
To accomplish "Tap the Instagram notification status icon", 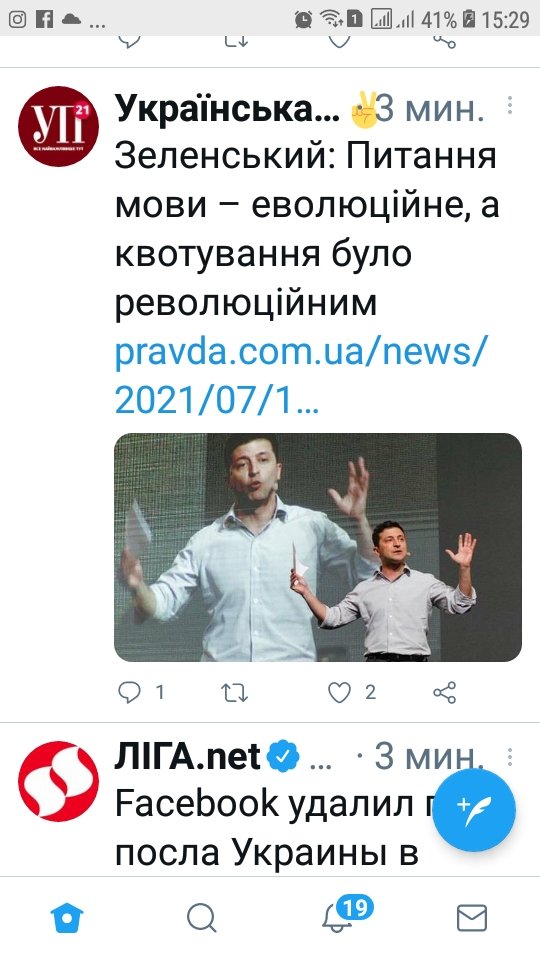I will 17,19.
